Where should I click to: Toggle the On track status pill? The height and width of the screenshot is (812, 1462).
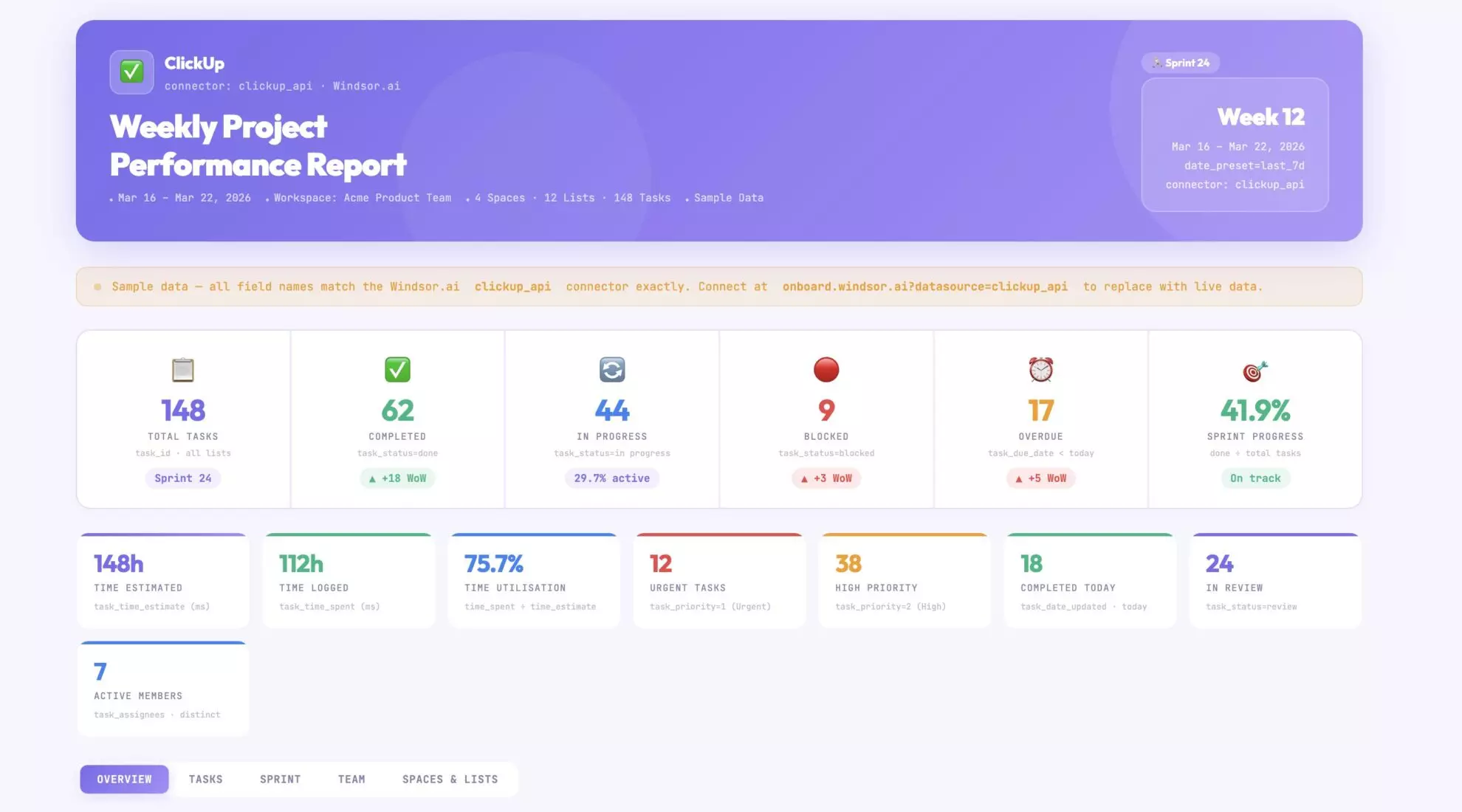tap(1255, 478)
